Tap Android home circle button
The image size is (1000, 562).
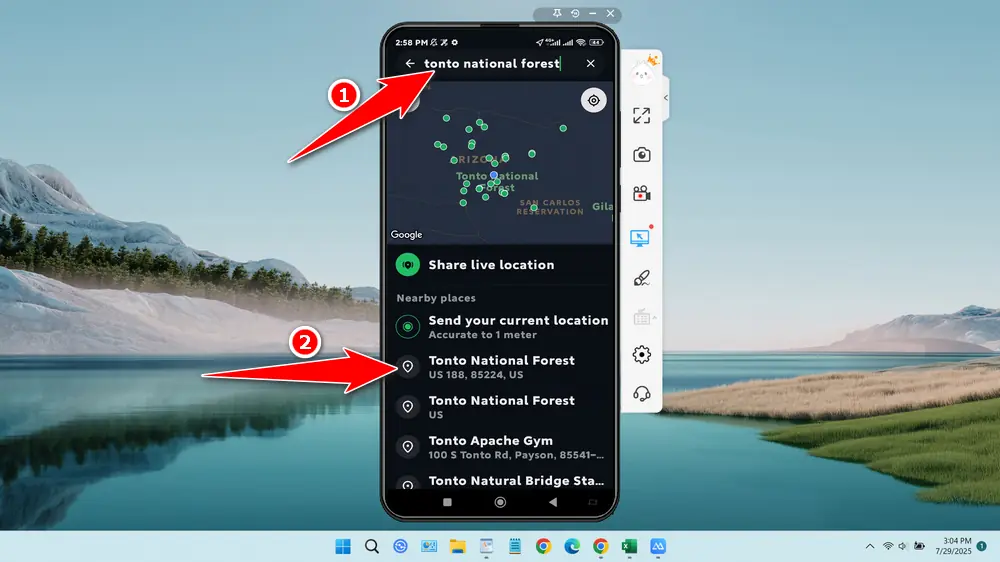(500, 502)
